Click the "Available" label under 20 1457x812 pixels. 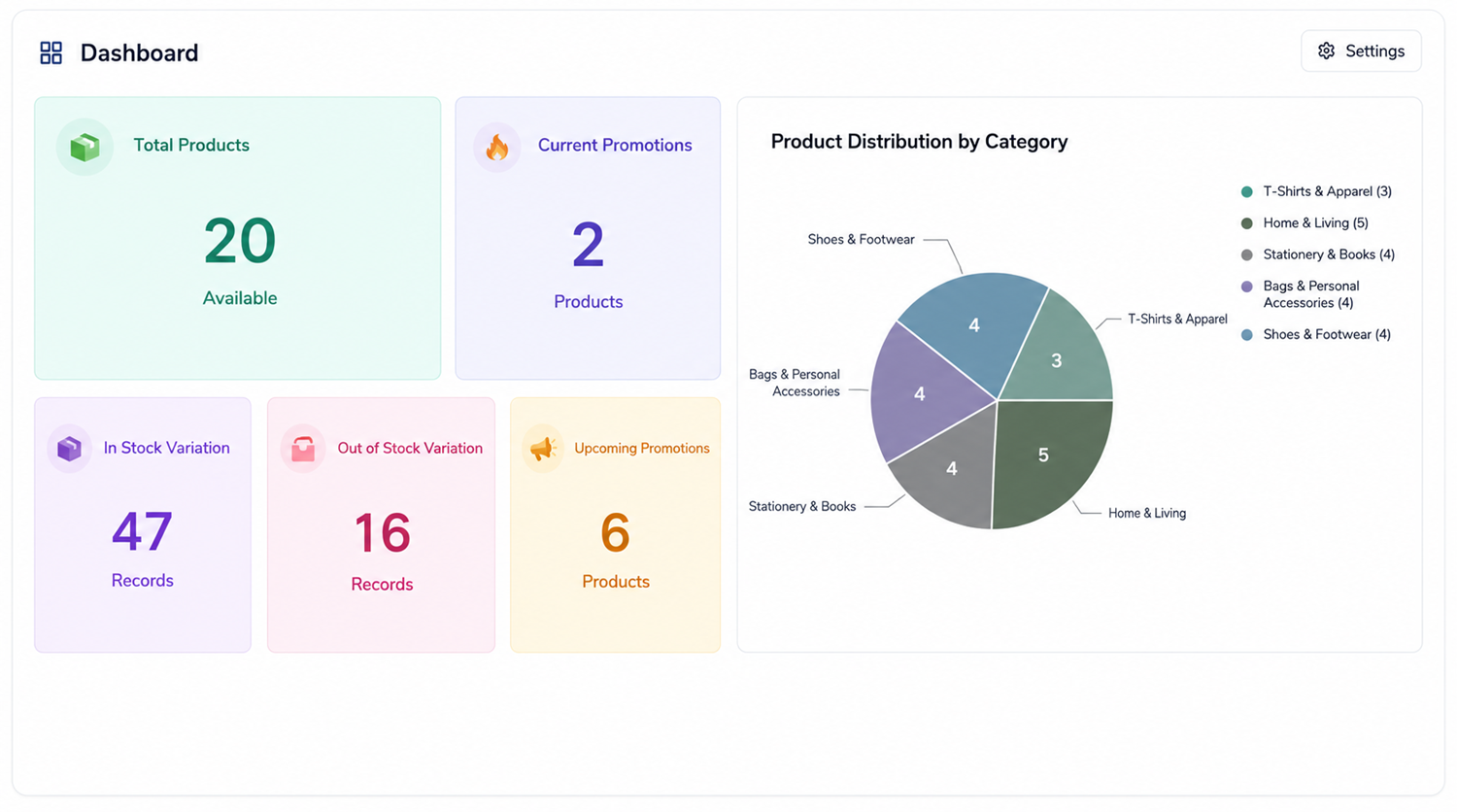[240, 298]
